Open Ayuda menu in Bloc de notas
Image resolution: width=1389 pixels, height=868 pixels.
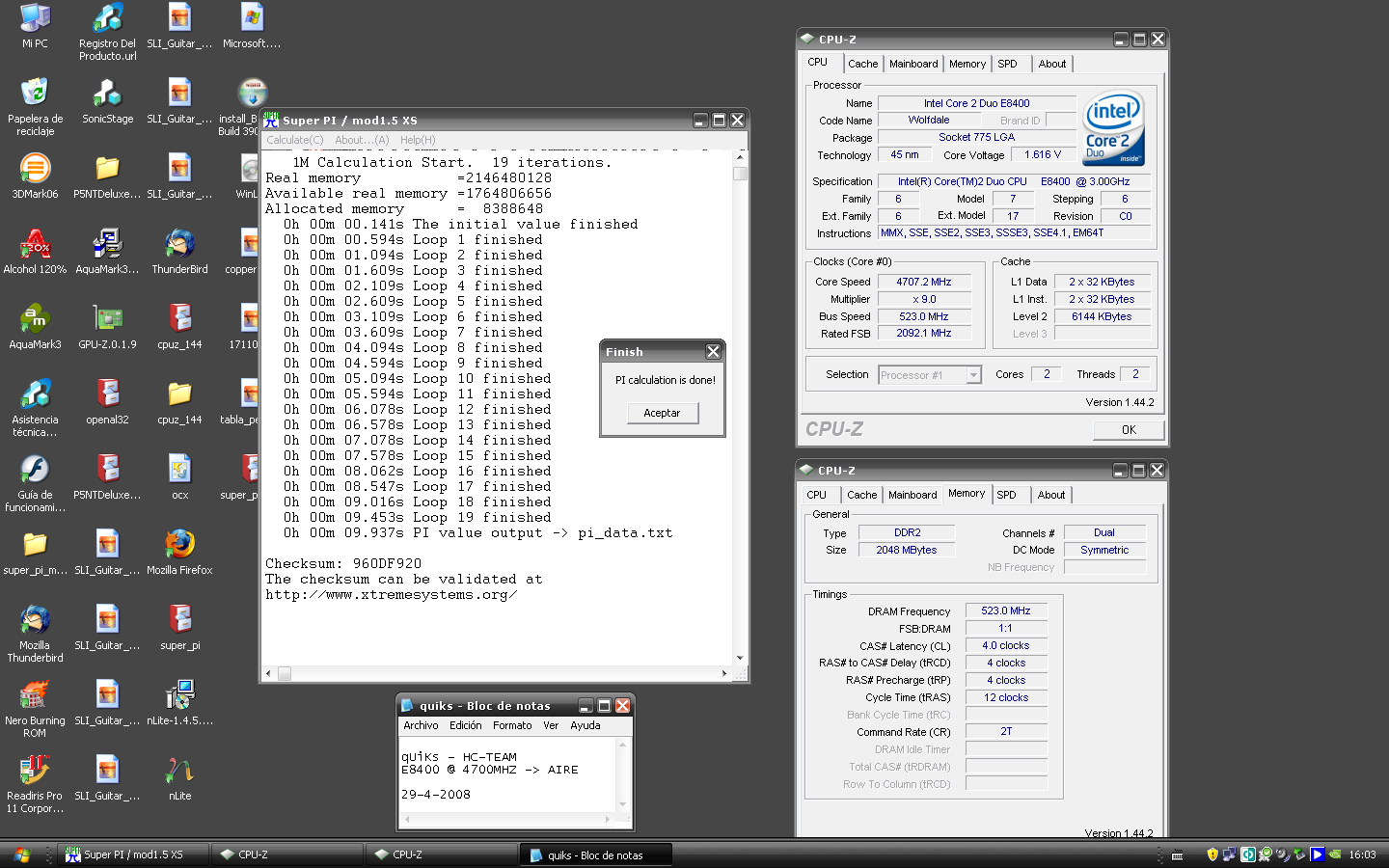(585, 725)
